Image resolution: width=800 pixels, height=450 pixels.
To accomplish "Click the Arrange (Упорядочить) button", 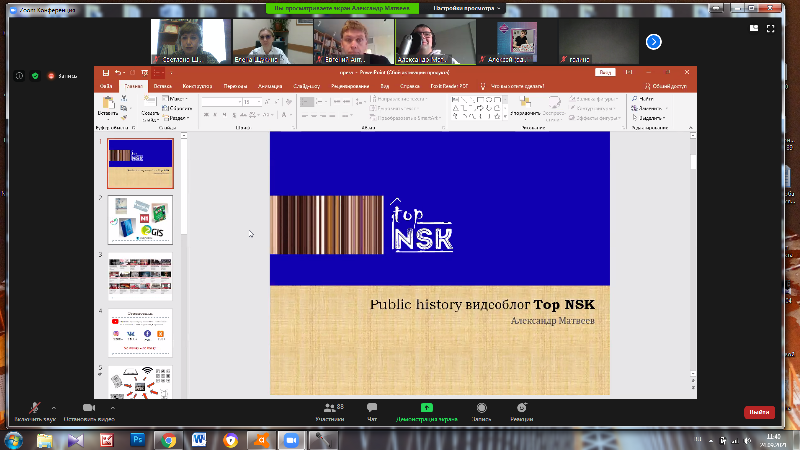I will pos(525,108).
